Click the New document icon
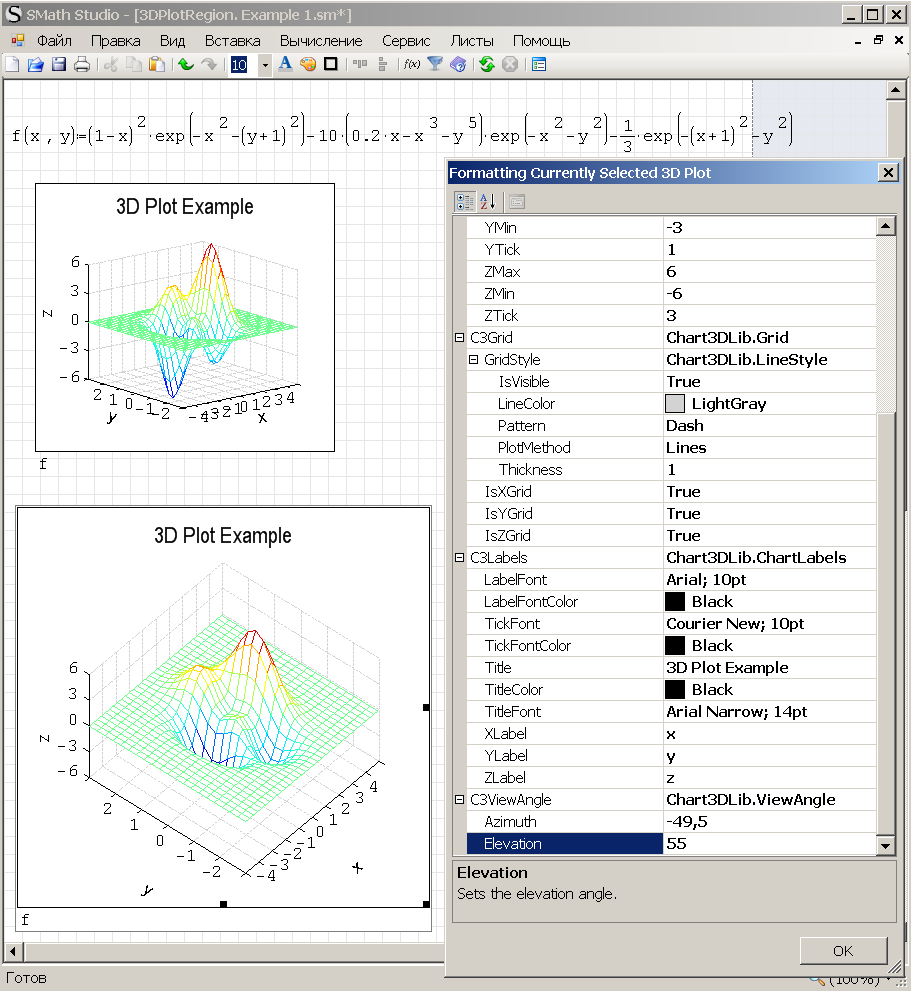Screen dimensions: 911x991 click(12, 64)
